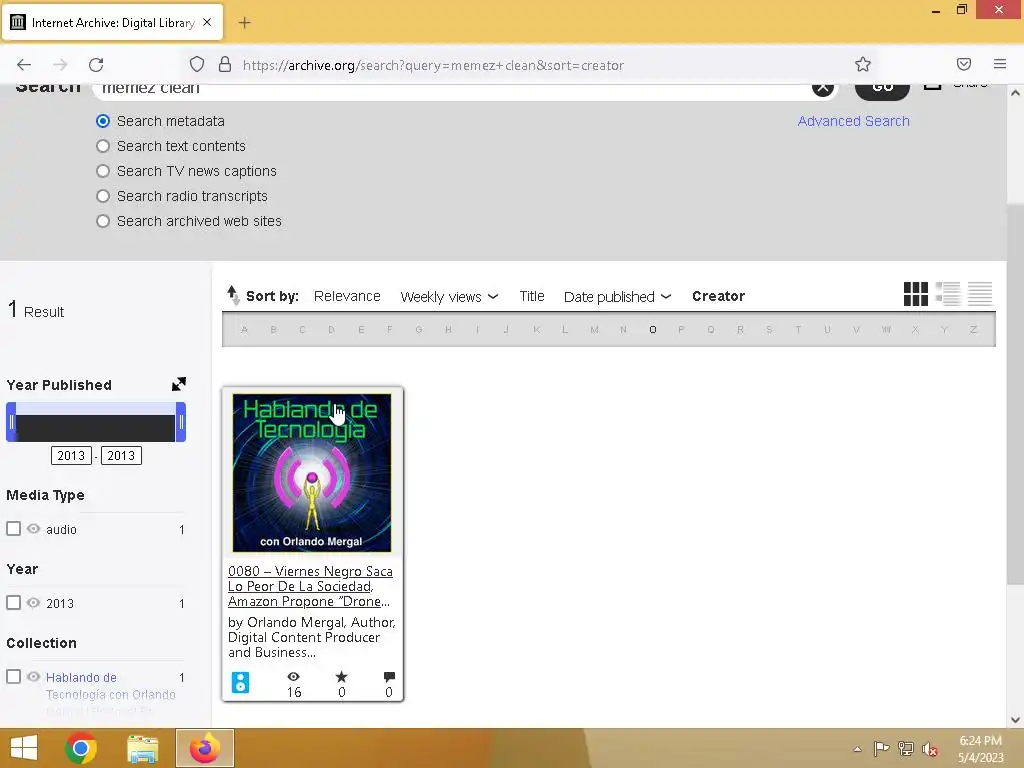Viewport: 1024px width, 768px height.
Task: Click the views eye icon showing 16
Action: tap(294, 677)
